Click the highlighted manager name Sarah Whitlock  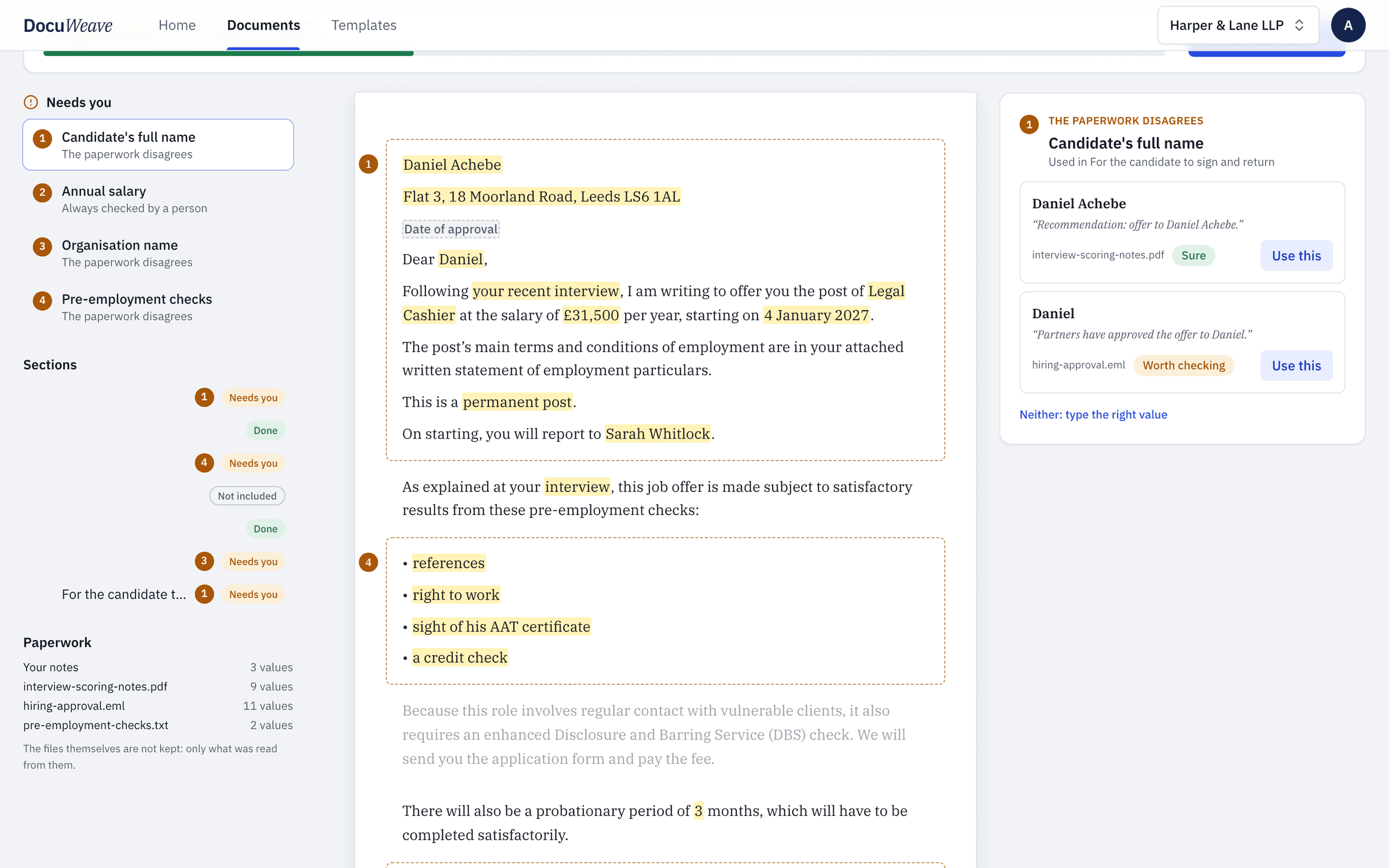tap(657, 434)
